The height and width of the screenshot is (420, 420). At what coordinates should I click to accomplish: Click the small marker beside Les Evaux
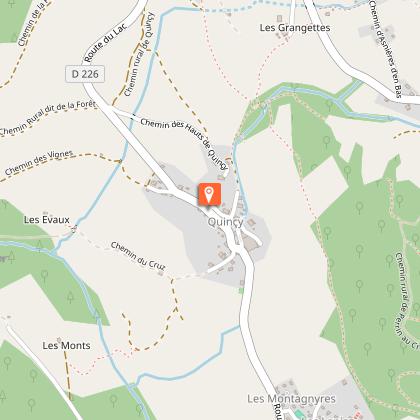click(x=74, y=229)
